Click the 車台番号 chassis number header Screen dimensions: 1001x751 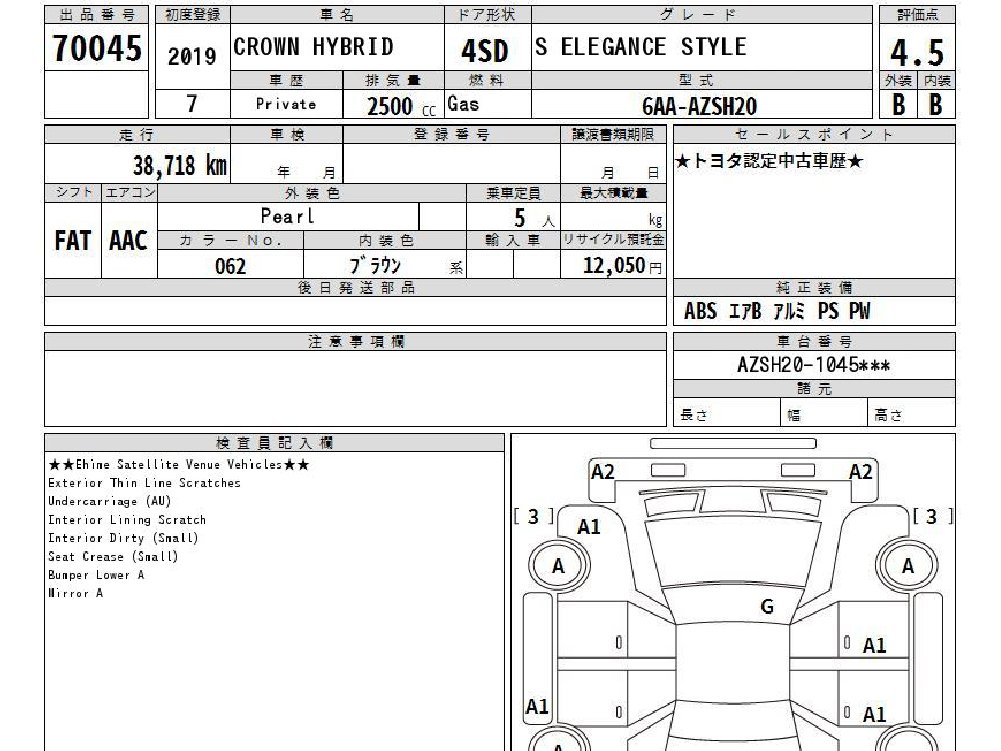(814, 342)
